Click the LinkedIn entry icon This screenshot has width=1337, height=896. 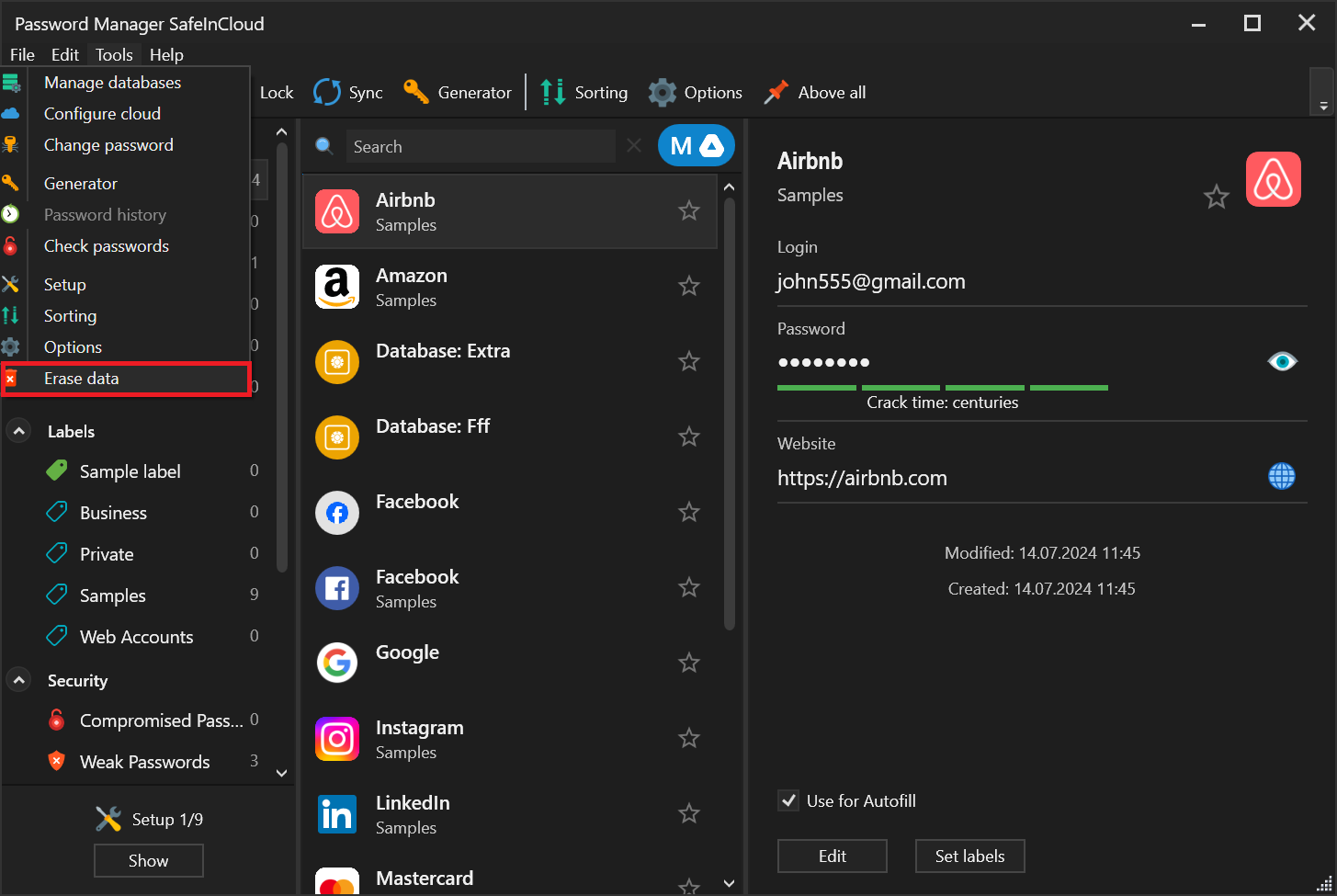pyautogui.click(x=337, y=814)
